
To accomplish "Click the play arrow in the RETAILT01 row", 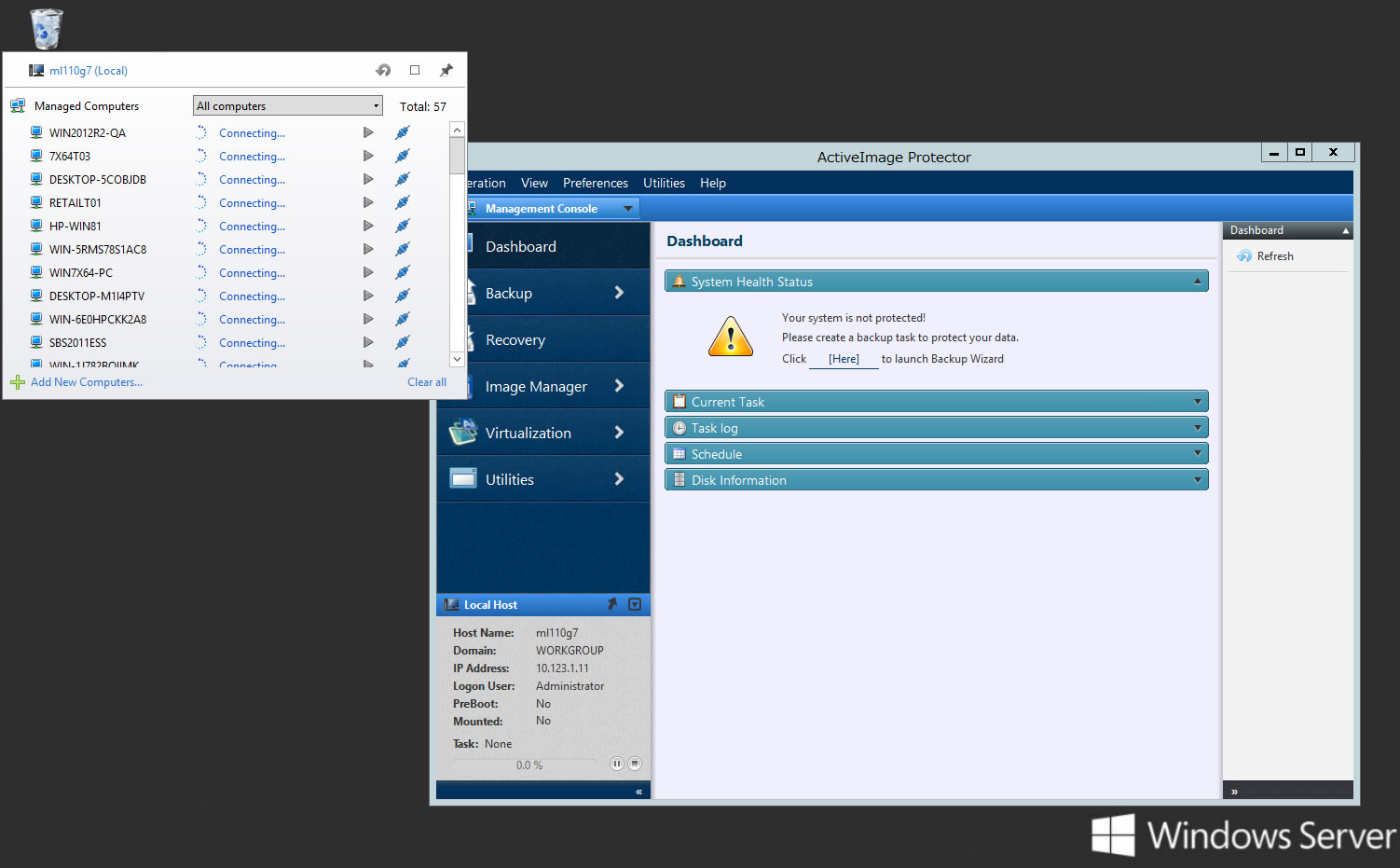I will [368, 202].
